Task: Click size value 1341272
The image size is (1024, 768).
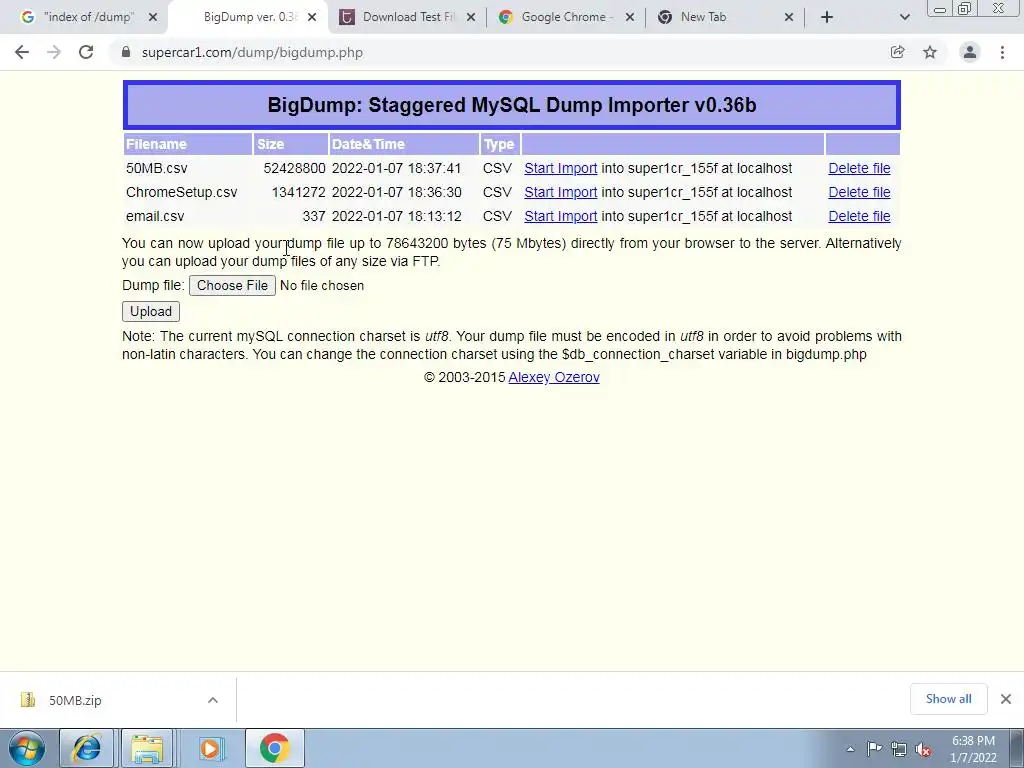Action: point(298,192)
